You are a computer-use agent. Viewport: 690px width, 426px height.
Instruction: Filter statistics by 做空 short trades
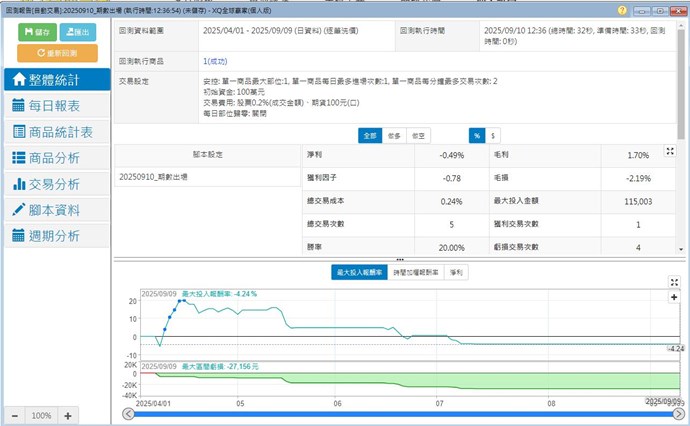tap(420, 135)
